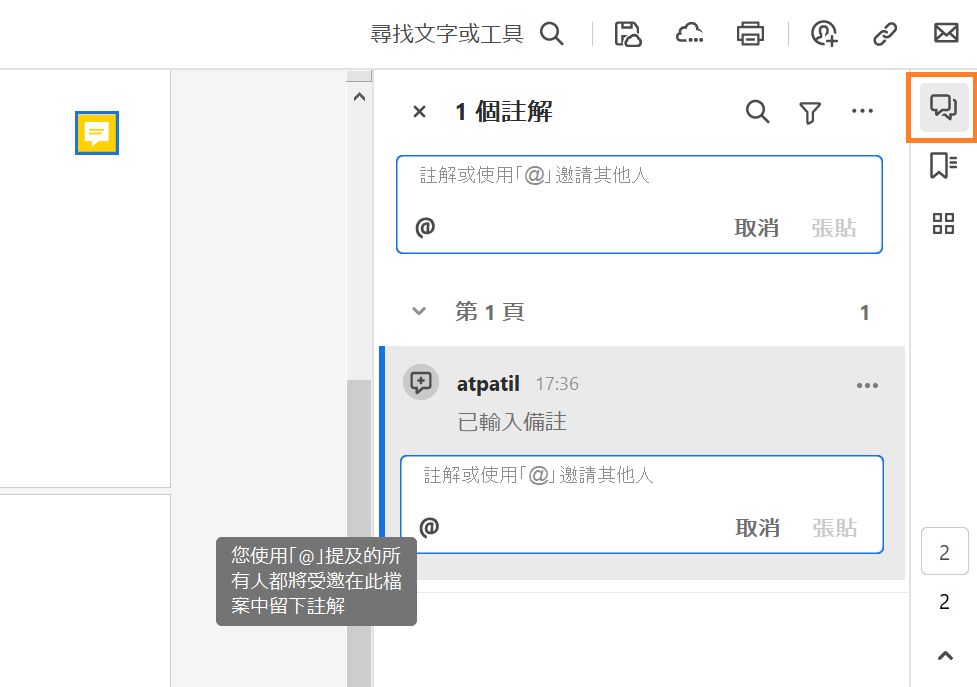
Task: Cancel the new comment with 取消
Action: (x=759, y=227)
